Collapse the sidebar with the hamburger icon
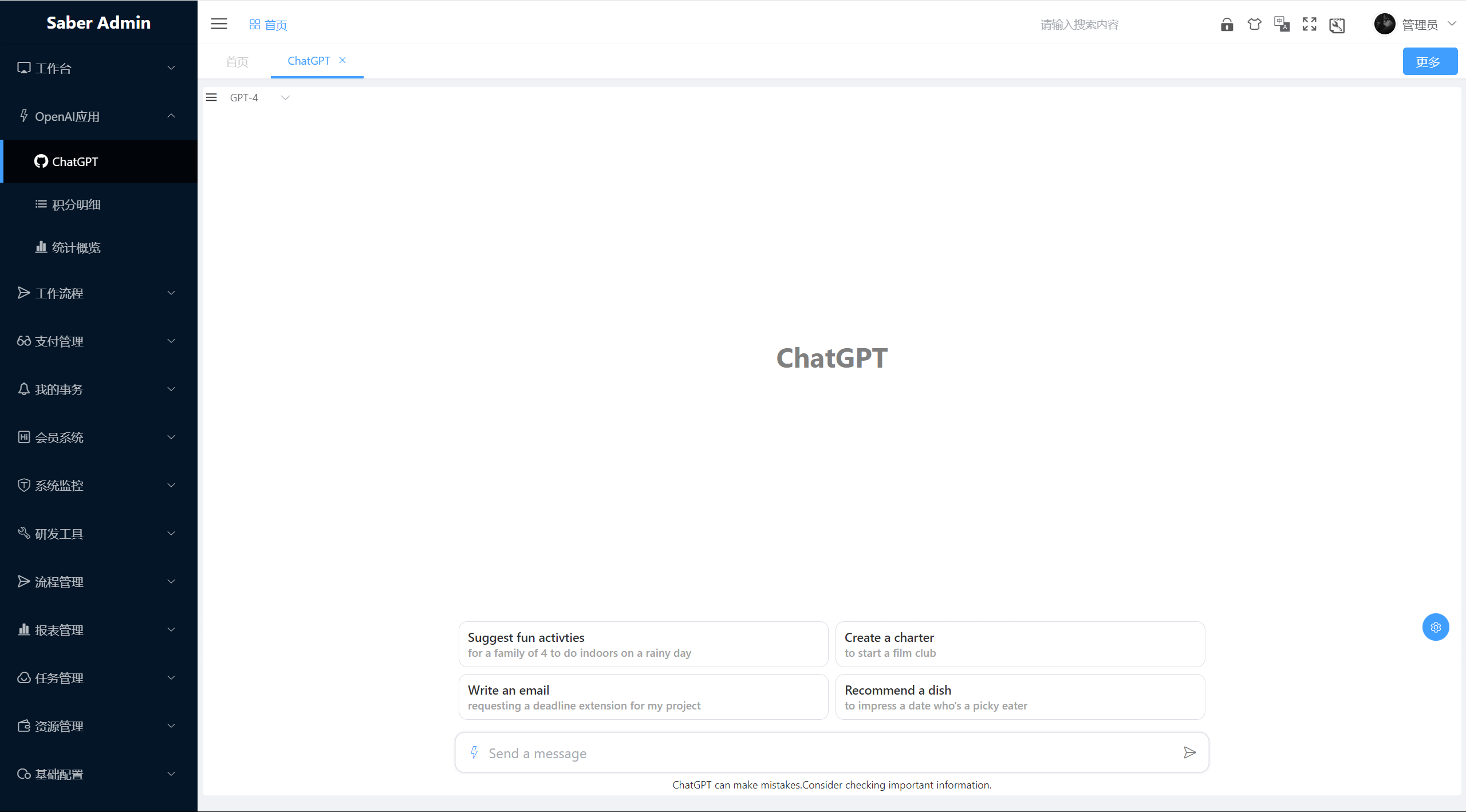The image size is (1466, 812). click(219, 24)
